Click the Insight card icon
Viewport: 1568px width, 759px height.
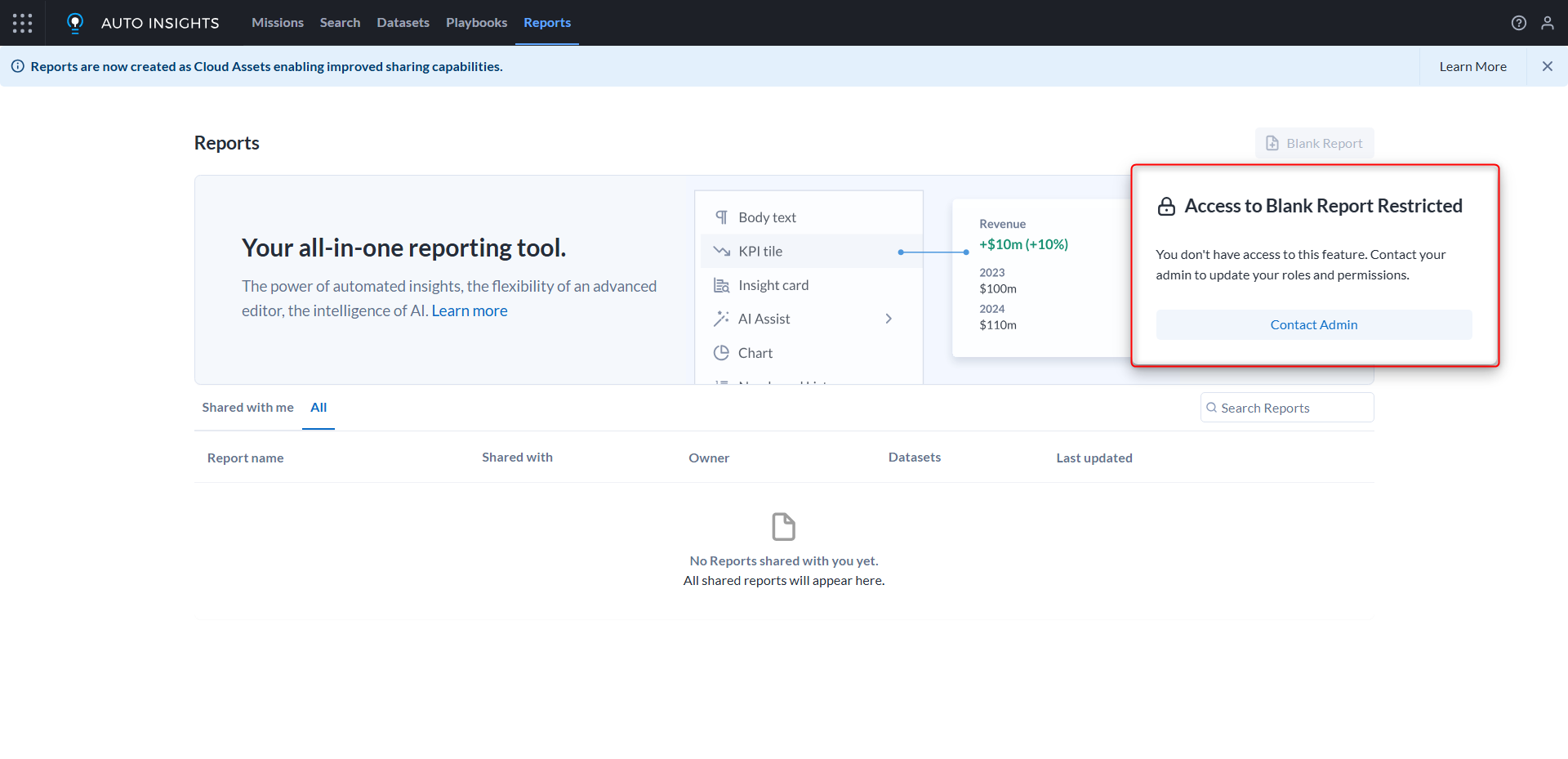722,285
